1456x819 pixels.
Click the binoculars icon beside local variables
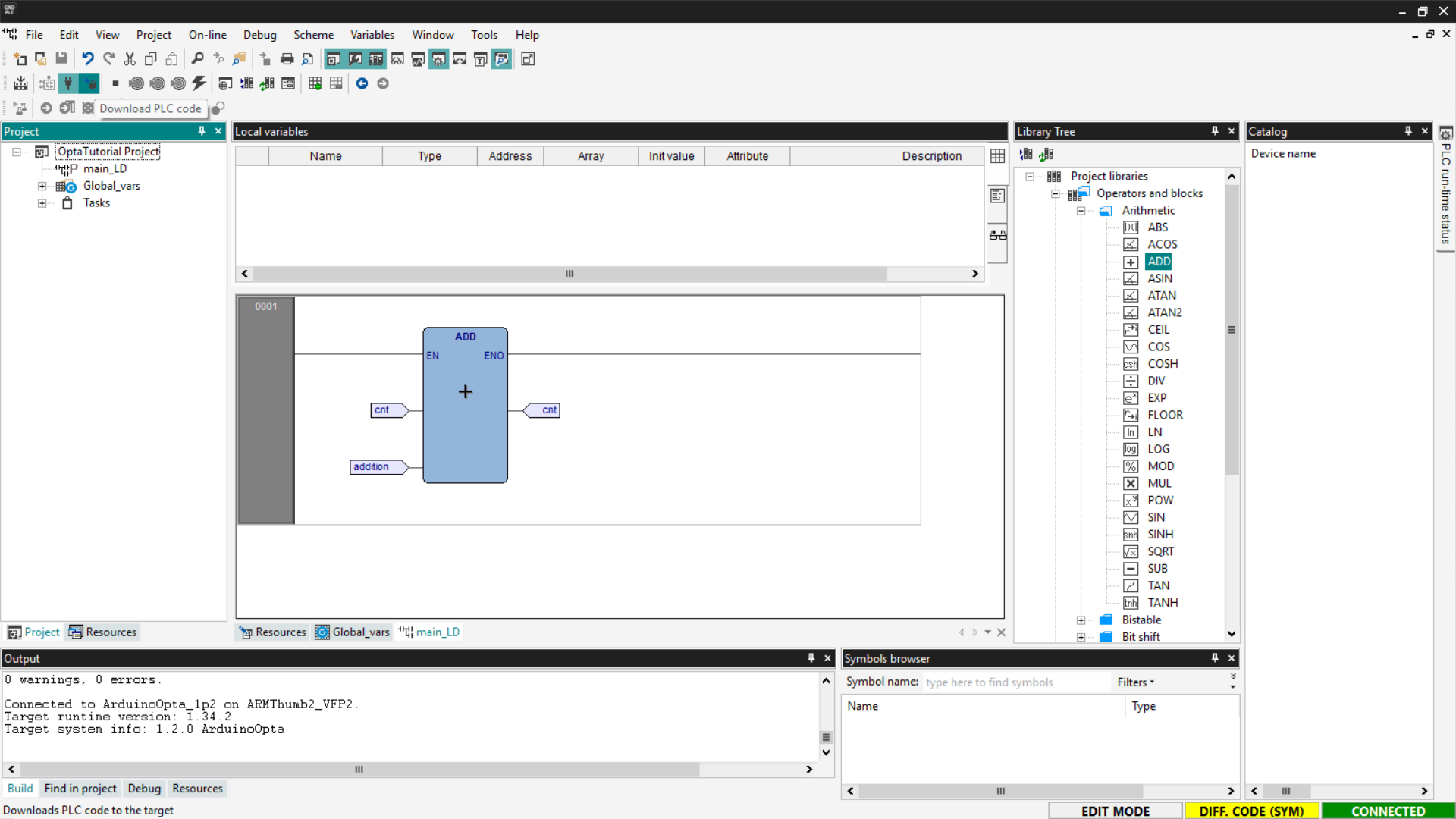click(x=997, y=235)
